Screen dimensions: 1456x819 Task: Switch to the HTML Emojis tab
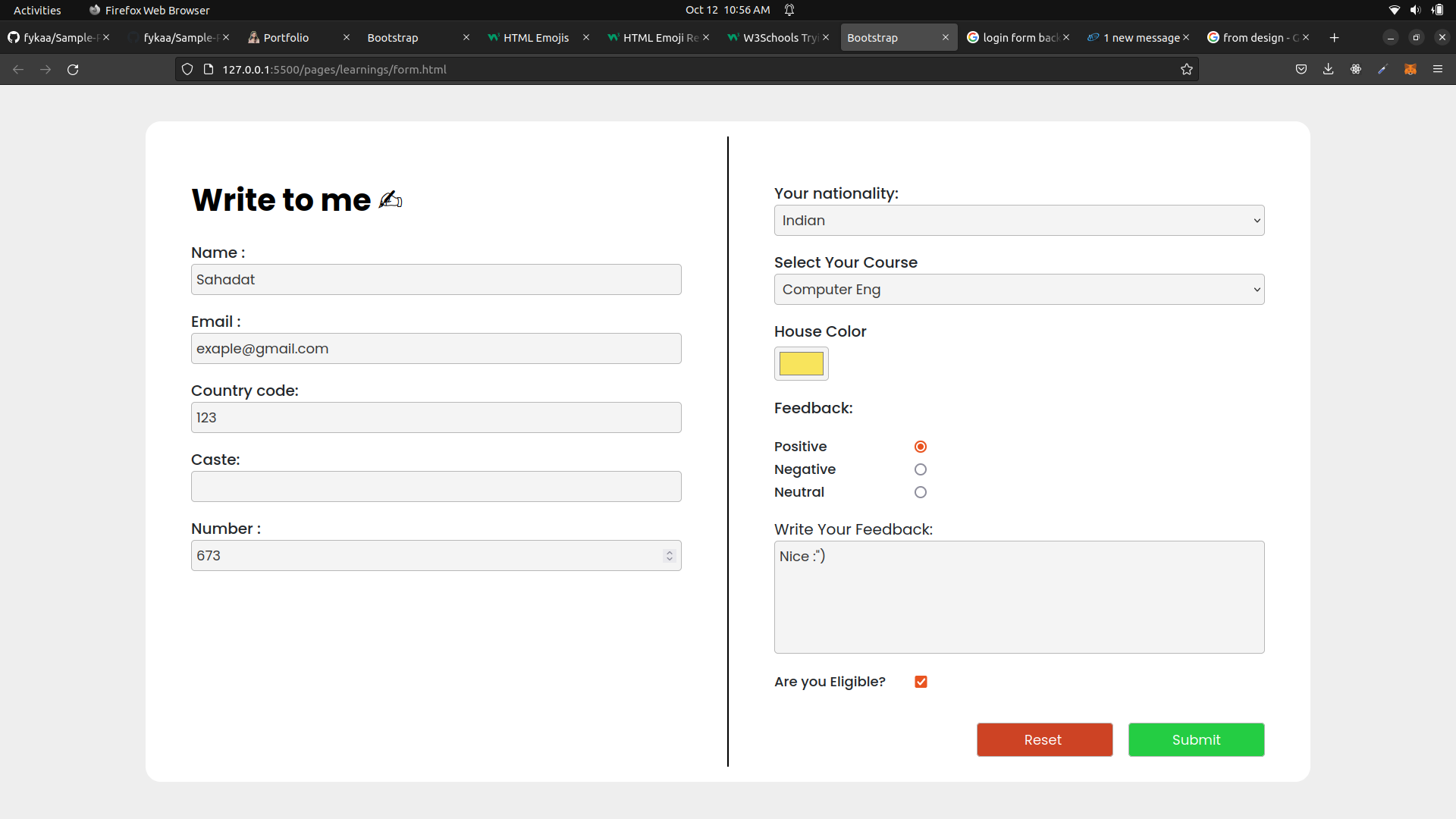pos(536,37)
